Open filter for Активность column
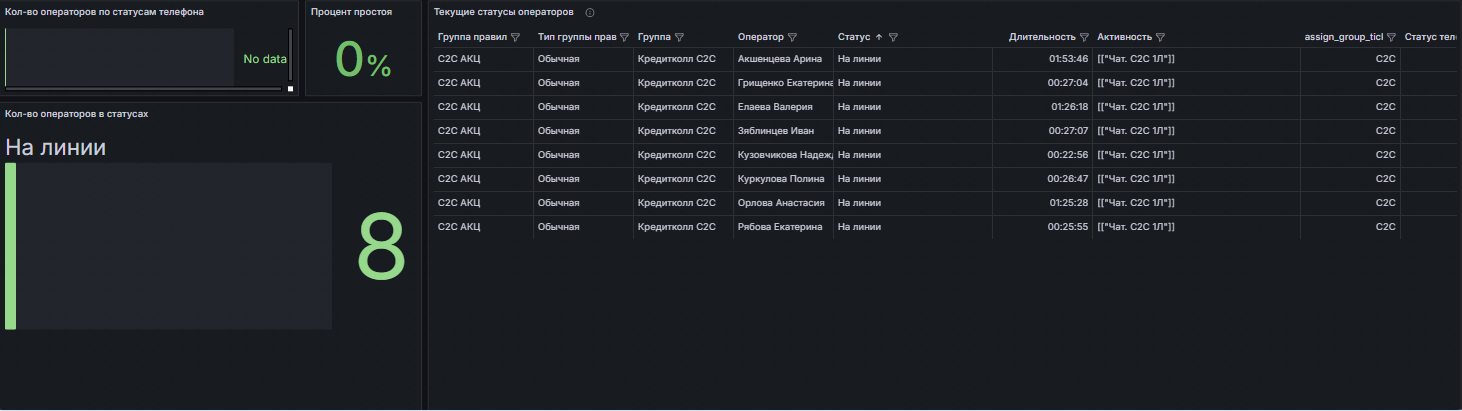The height and width of the screenshot is (411, 1462). point(1160,37)
